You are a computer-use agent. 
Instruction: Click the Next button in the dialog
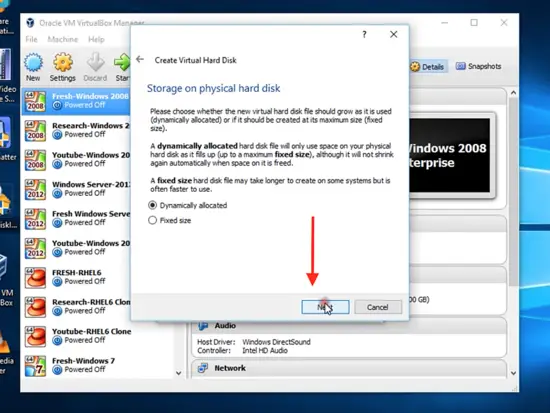coord(325,307)
